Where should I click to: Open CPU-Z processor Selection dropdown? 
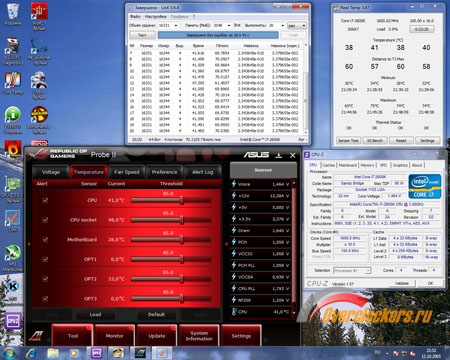(x=352, y=270)
